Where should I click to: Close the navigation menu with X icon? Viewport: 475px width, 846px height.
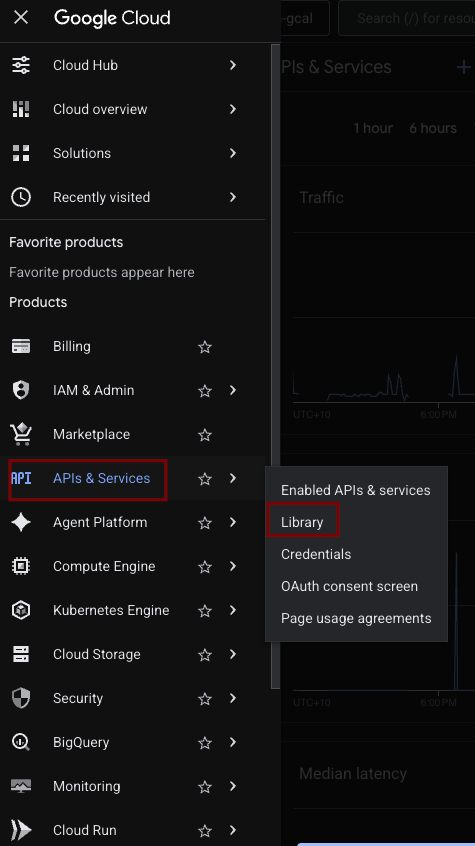coord(21,18)
